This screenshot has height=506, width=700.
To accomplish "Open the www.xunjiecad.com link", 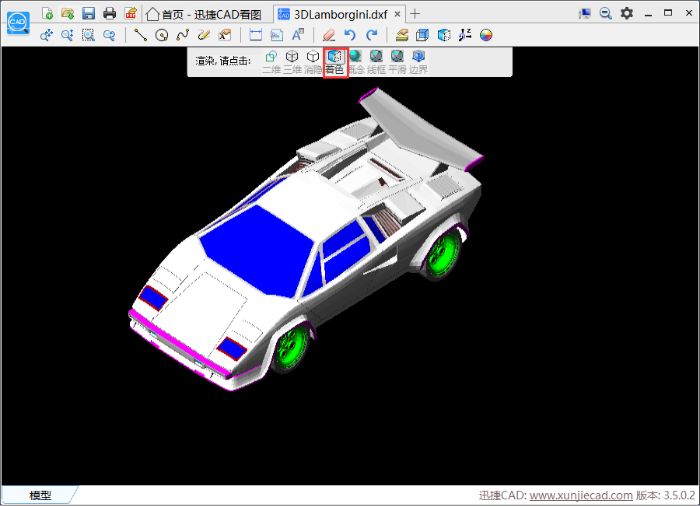I will (x=581, y=495).
